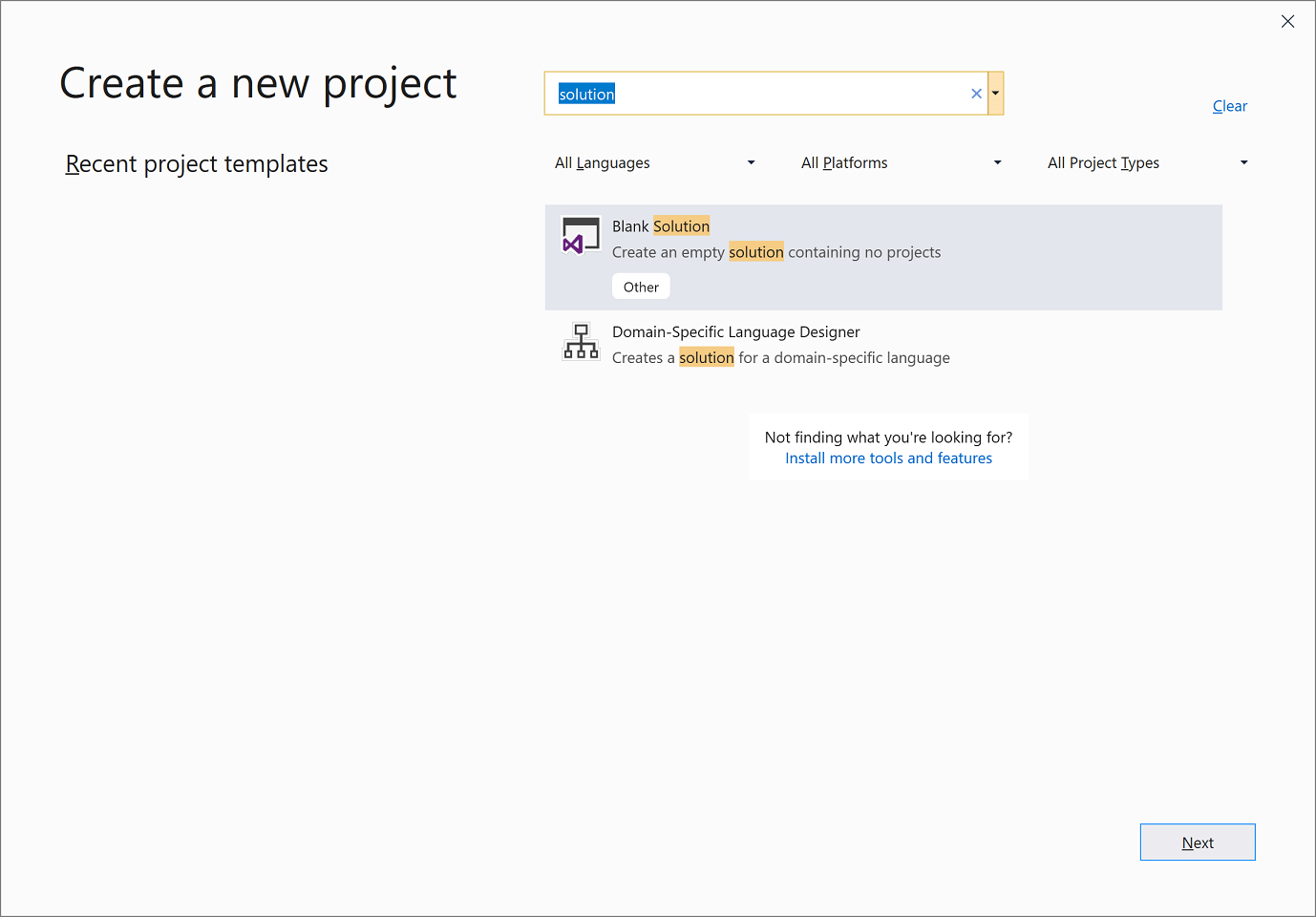
Task: Click inside the solution search field
Action: [x=764, y=93]
